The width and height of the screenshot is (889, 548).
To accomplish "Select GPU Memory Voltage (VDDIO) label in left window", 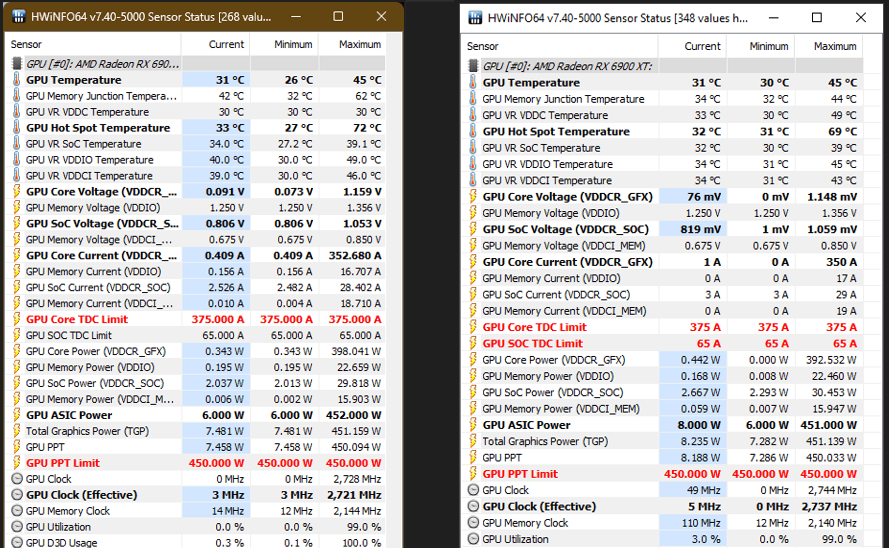I will pos(93,207).
